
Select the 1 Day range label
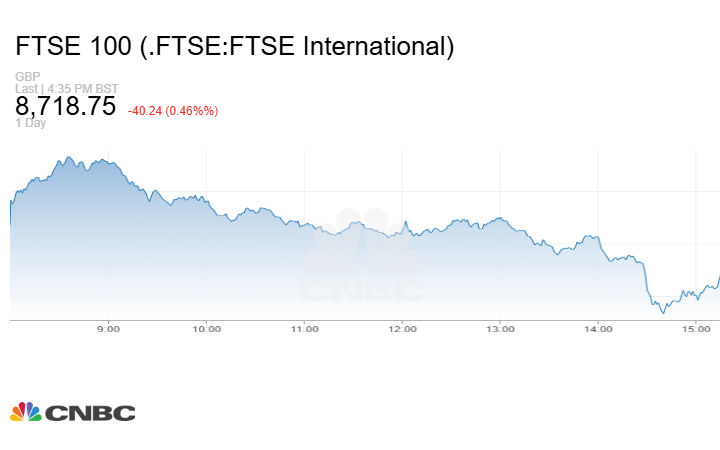pyautogui.click(x=31, y=123)
